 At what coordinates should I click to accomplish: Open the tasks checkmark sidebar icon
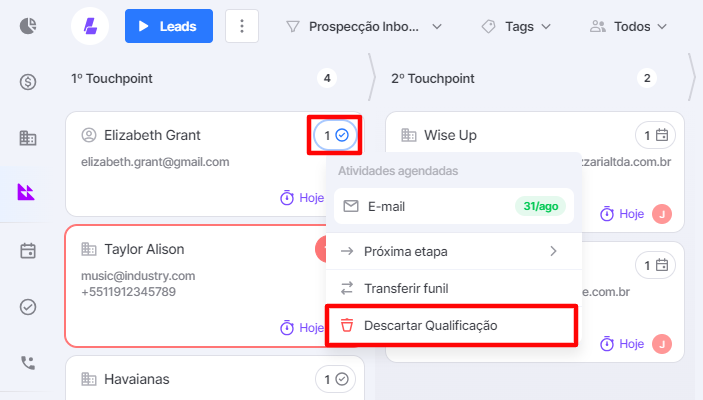[x=28, y=307]
